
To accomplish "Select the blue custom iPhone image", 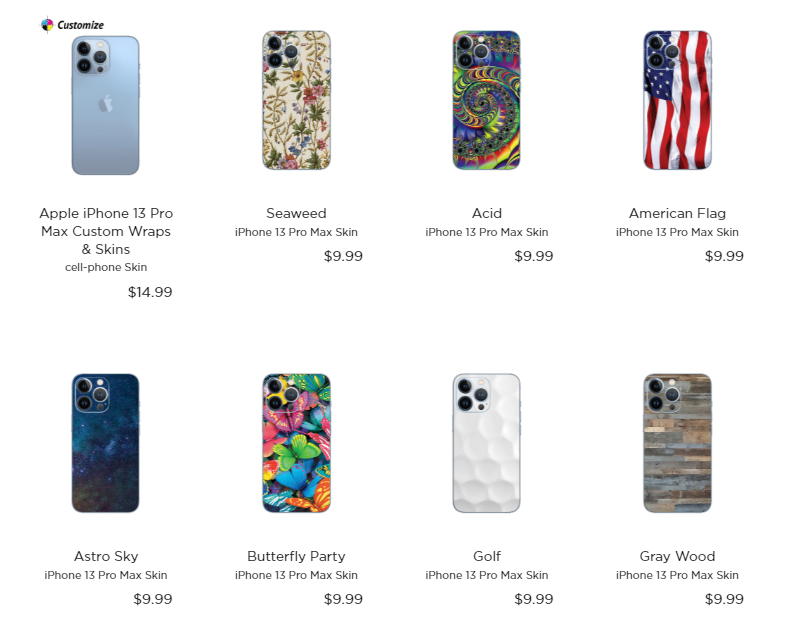I will 105,105.
